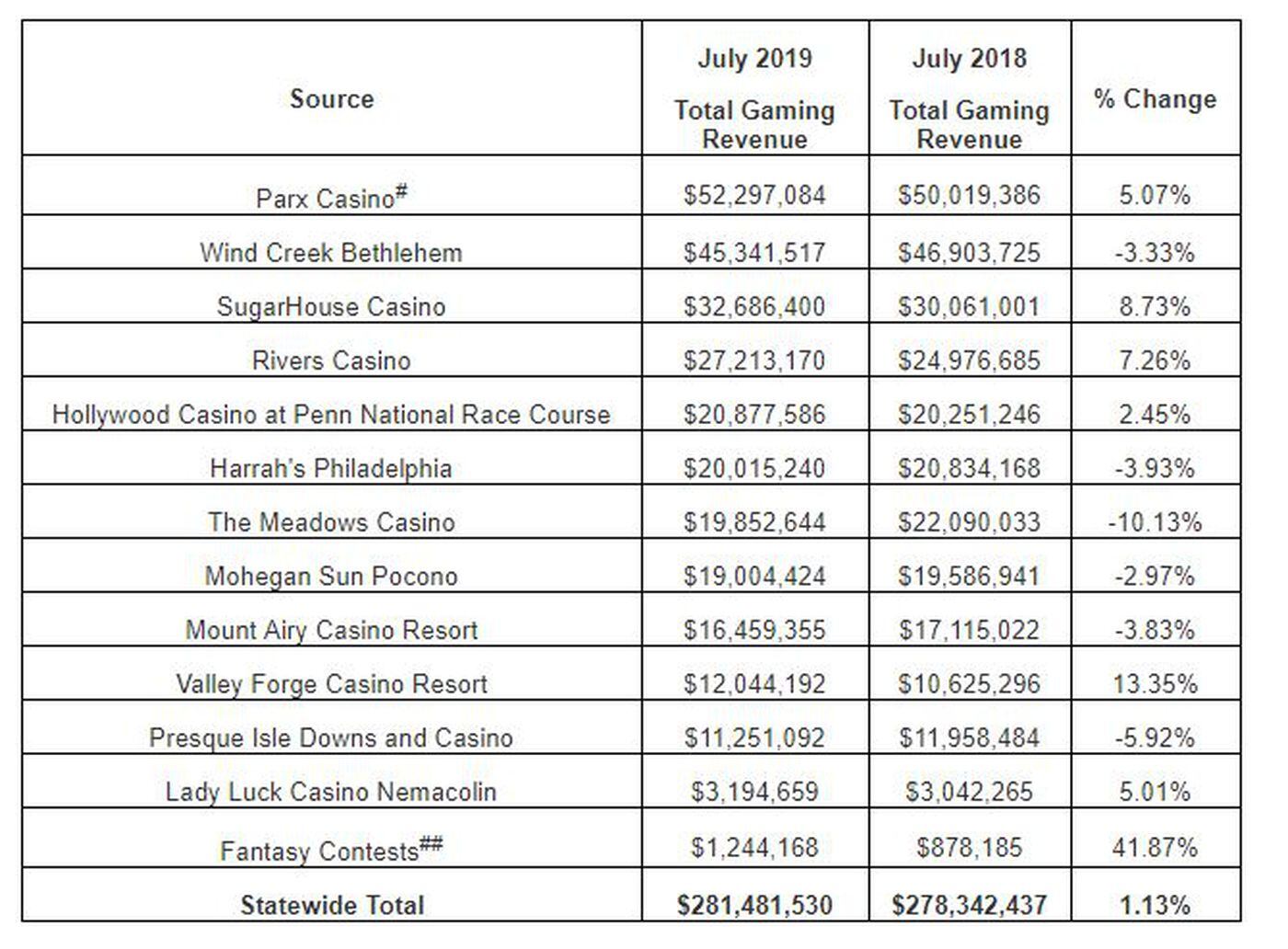This screenshot has width=1288, height=949.
Task: Click Lady Luck Casino Nemacolin's $3,042,265 value
Action: point(969,792)
